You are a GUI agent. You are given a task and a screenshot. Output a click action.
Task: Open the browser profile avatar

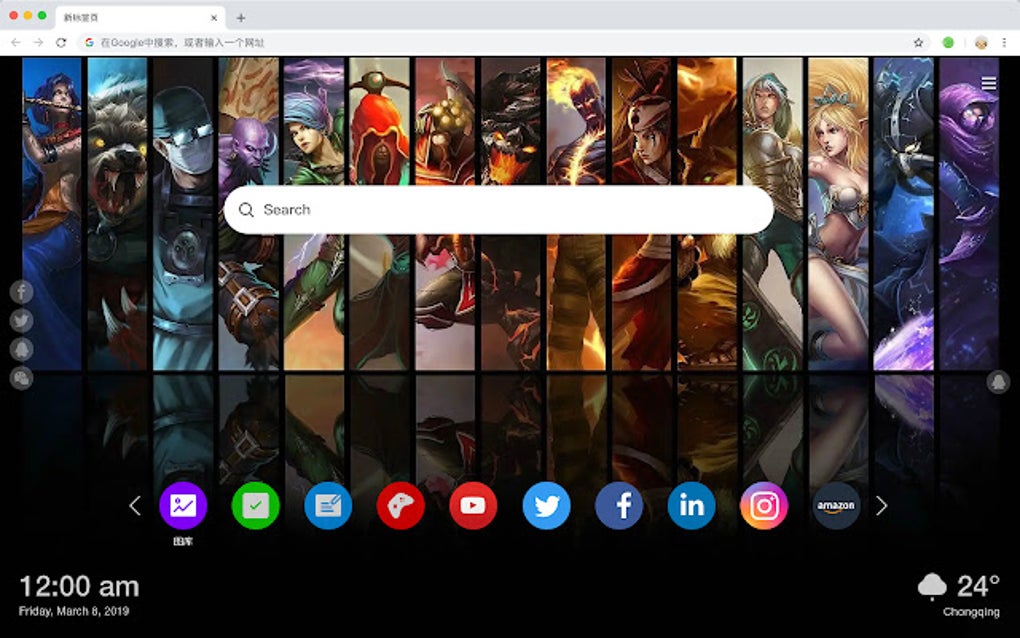click(x=981, y=43)
